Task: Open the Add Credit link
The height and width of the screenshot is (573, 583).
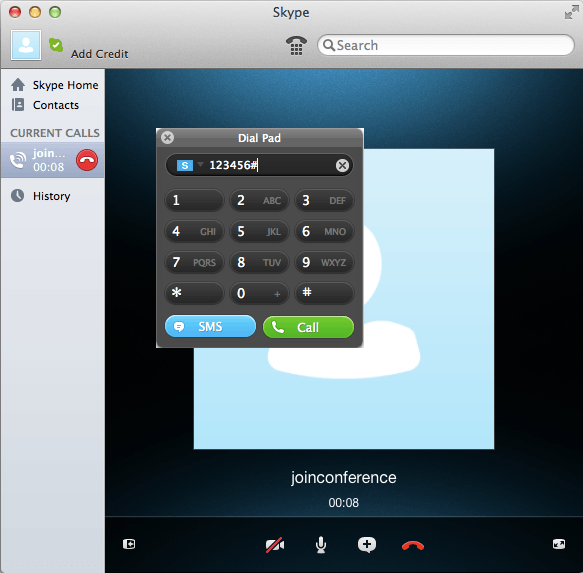Action: pos(100,54)
